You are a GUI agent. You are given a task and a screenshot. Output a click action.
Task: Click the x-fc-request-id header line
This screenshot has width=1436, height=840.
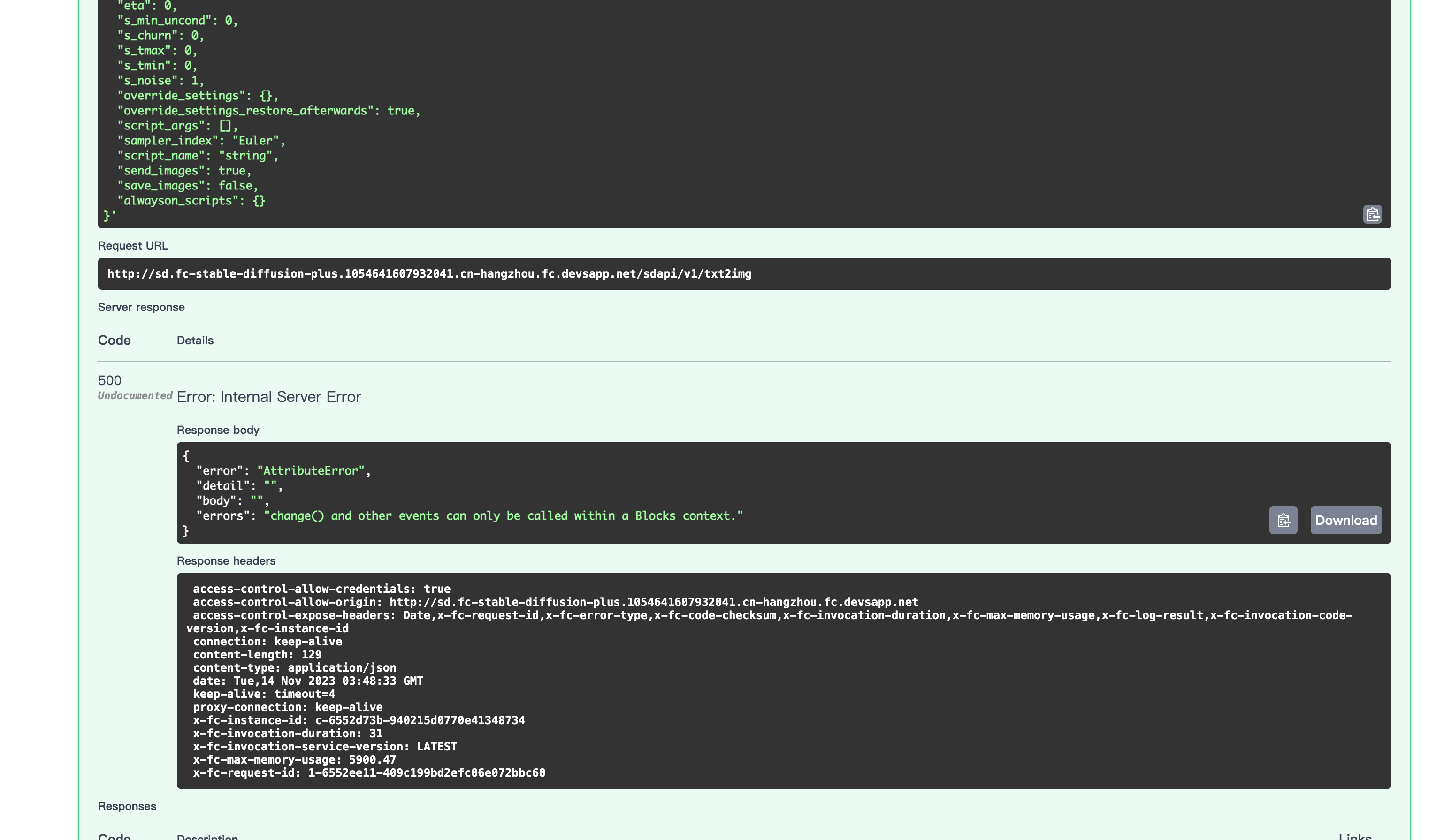369,773
